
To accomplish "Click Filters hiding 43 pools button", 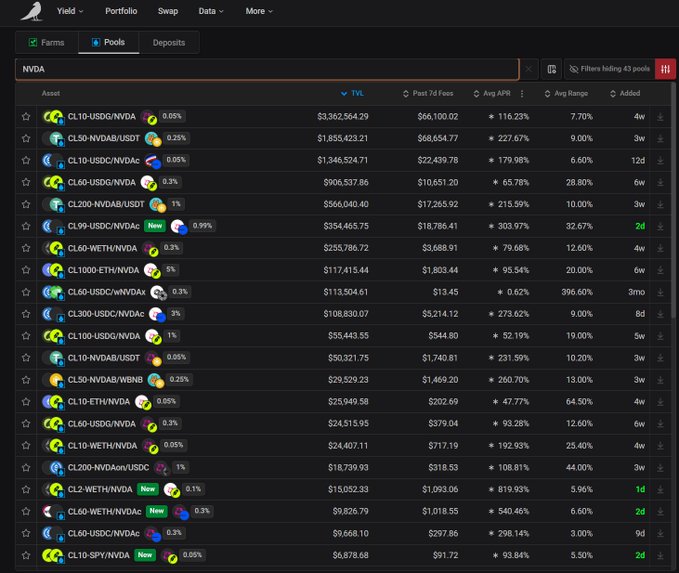I will pyautogui.click(x=610, y=69).
